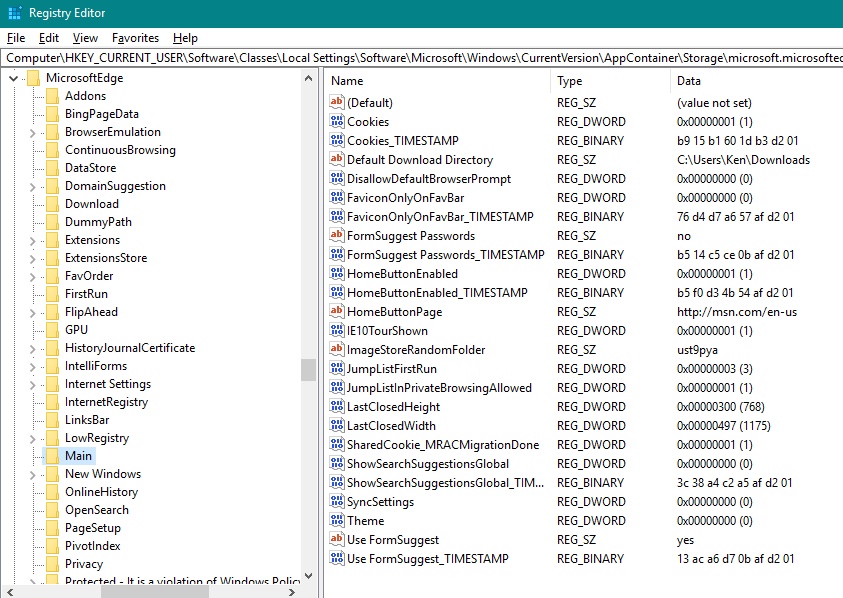This screenshot has width=843, height=598.
Task: Select the HistoryJournalCertificate key
Action: coord(130,348)
